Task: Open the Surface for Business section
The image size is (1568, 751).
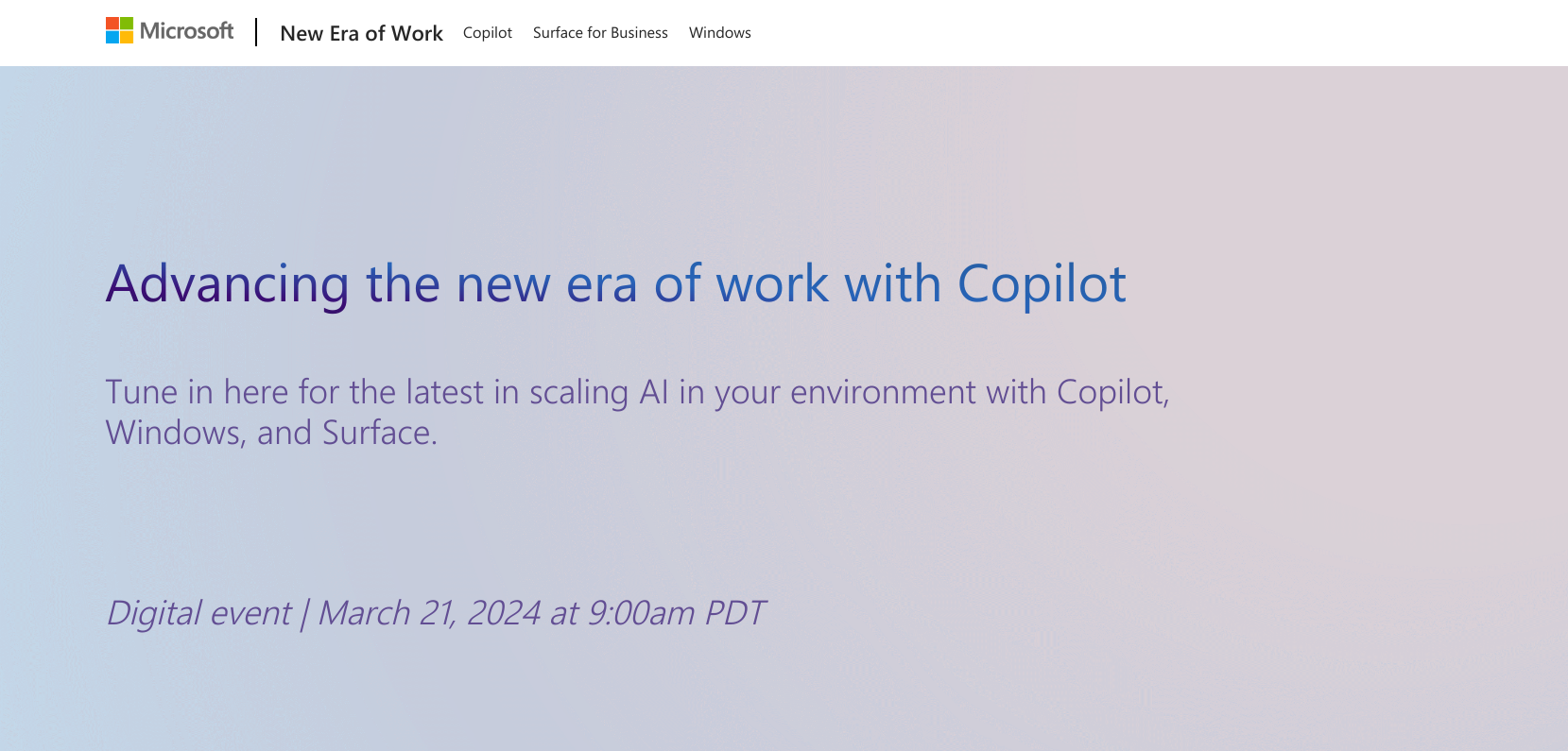Action: pos(600,33)
